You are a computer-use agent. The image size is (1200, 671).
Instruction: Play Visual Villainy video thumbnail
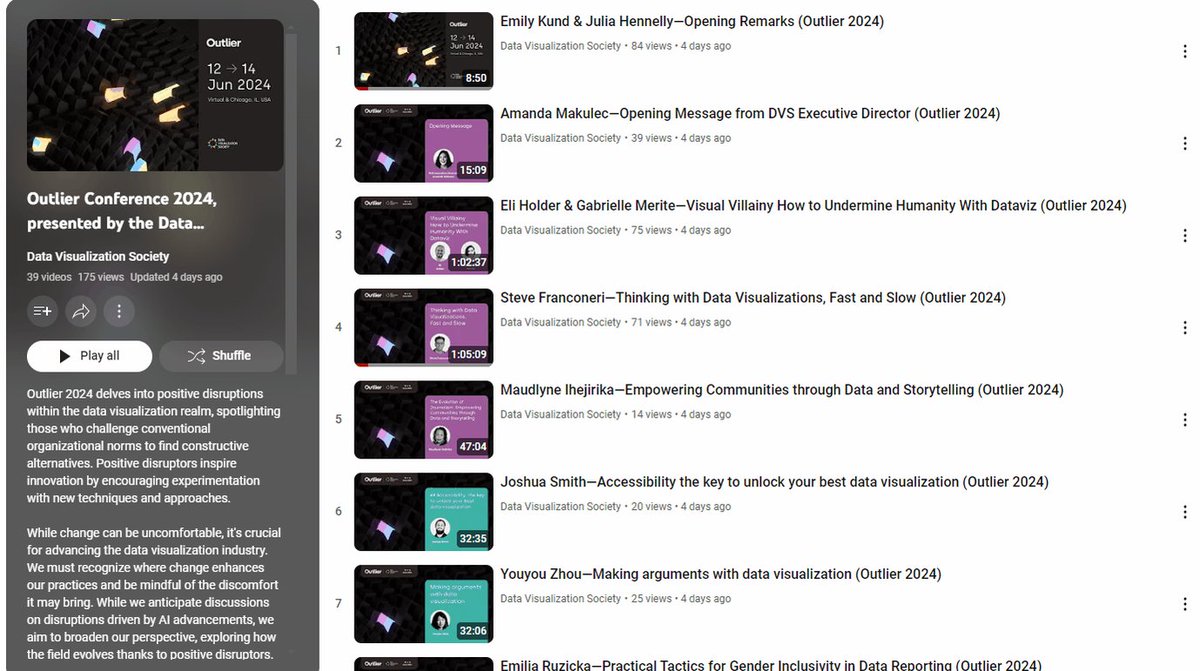click(x=424, y=235)
